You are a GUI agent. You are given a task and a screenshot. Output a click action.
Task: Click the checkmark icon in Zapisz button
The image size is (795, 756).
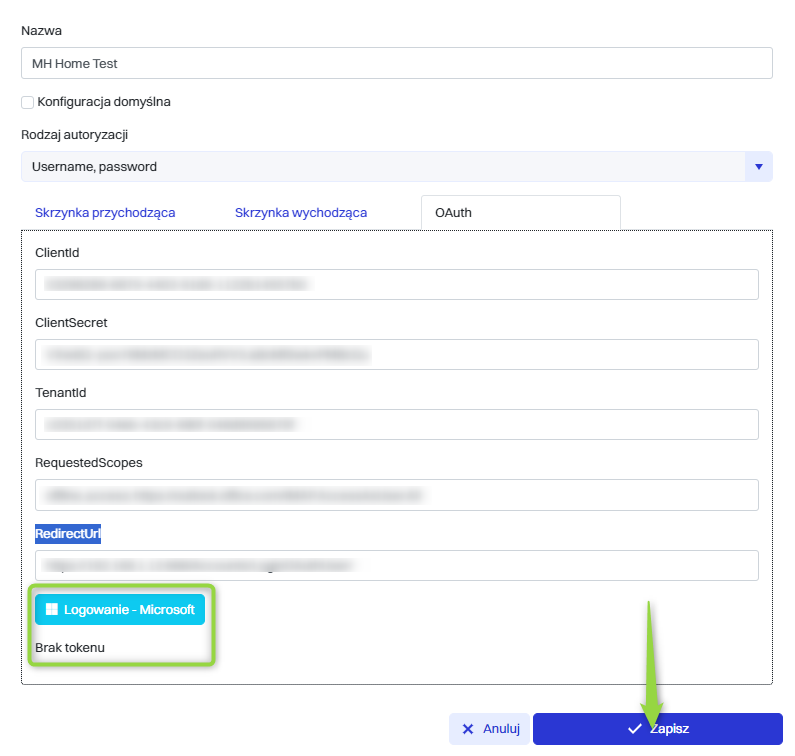tap(634, 729)
